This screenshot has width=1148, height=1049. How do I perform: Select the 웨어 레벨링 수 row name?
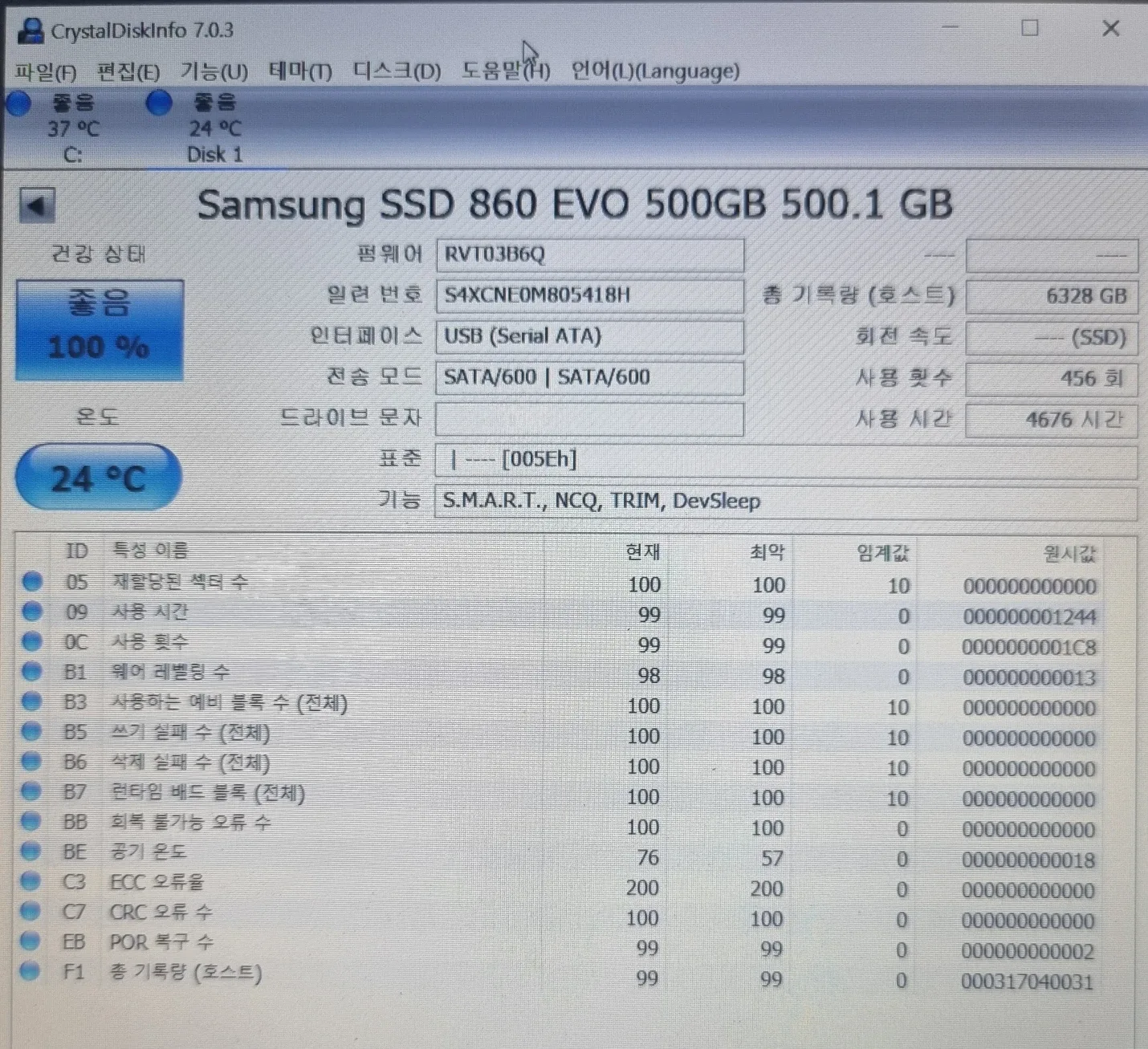pos(170,672)
